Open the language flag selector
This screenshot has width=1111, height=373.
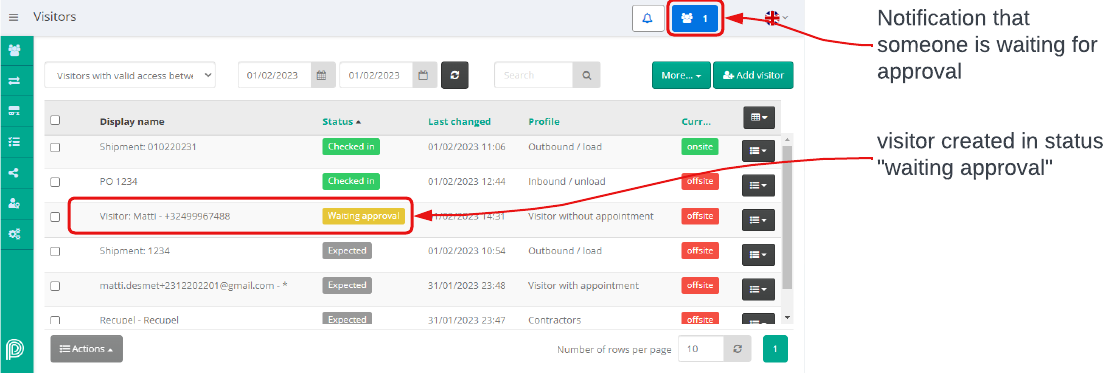pos(777,18)
